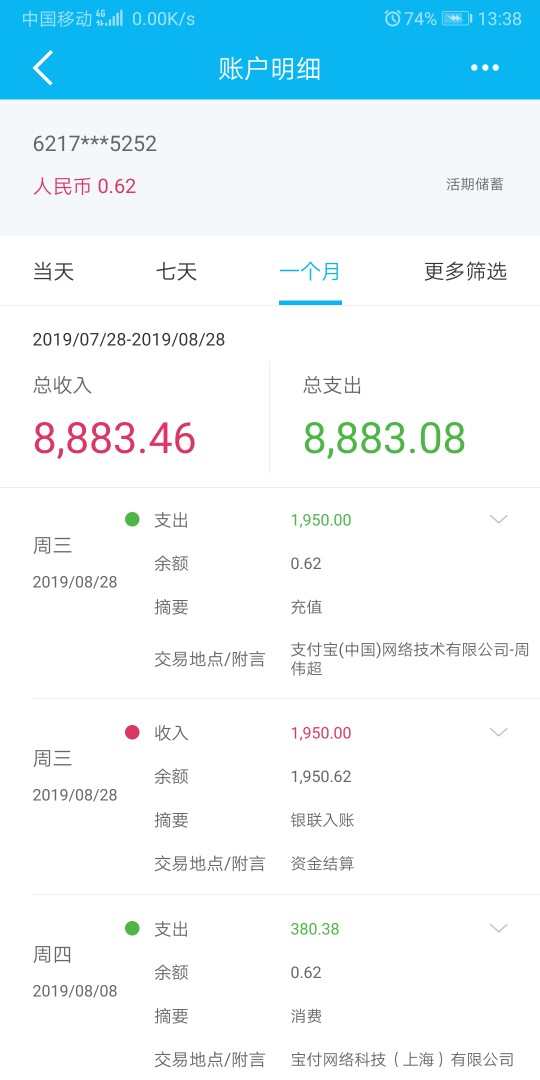Tap the 账户明细 page title
540x1080 pixels.
(269, 69)
